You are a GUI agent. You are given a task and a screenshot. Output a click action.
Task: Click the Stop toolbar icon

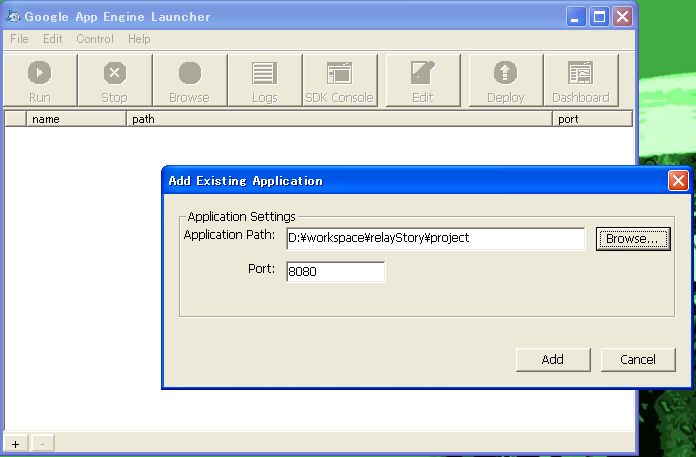point(115,73)
